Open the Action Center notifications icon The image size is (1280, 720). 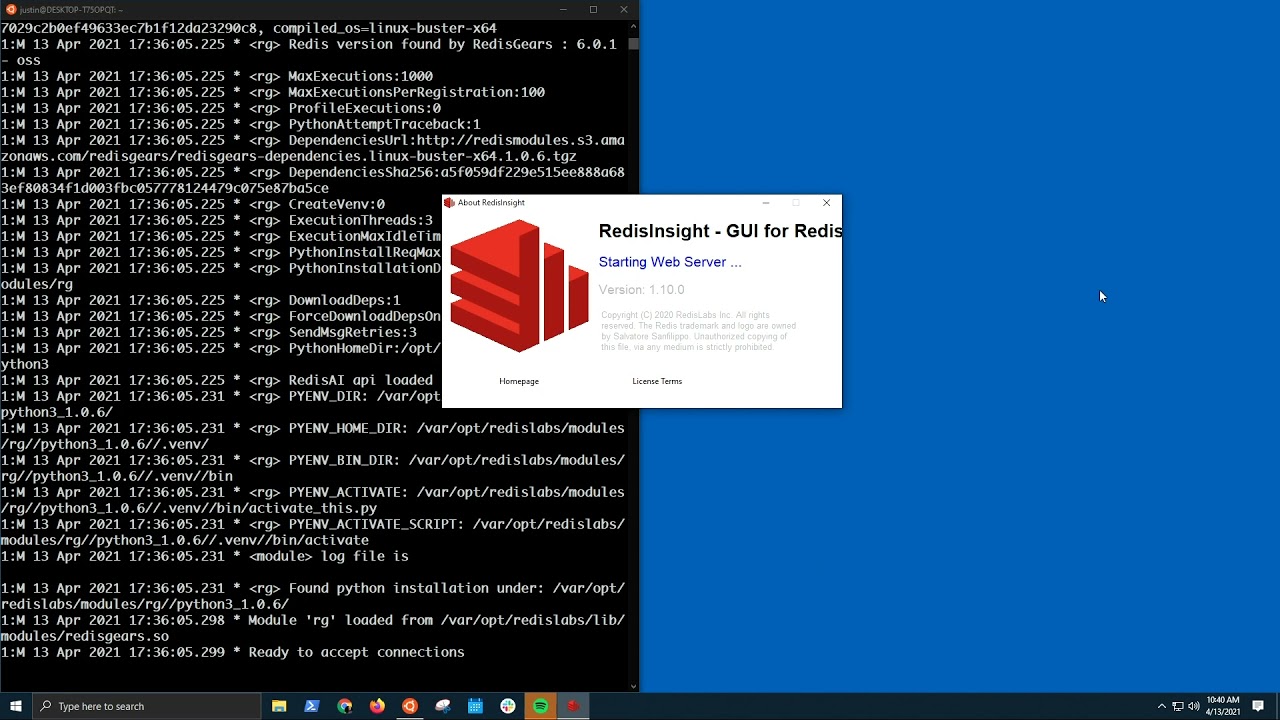tap(1258, 706)
